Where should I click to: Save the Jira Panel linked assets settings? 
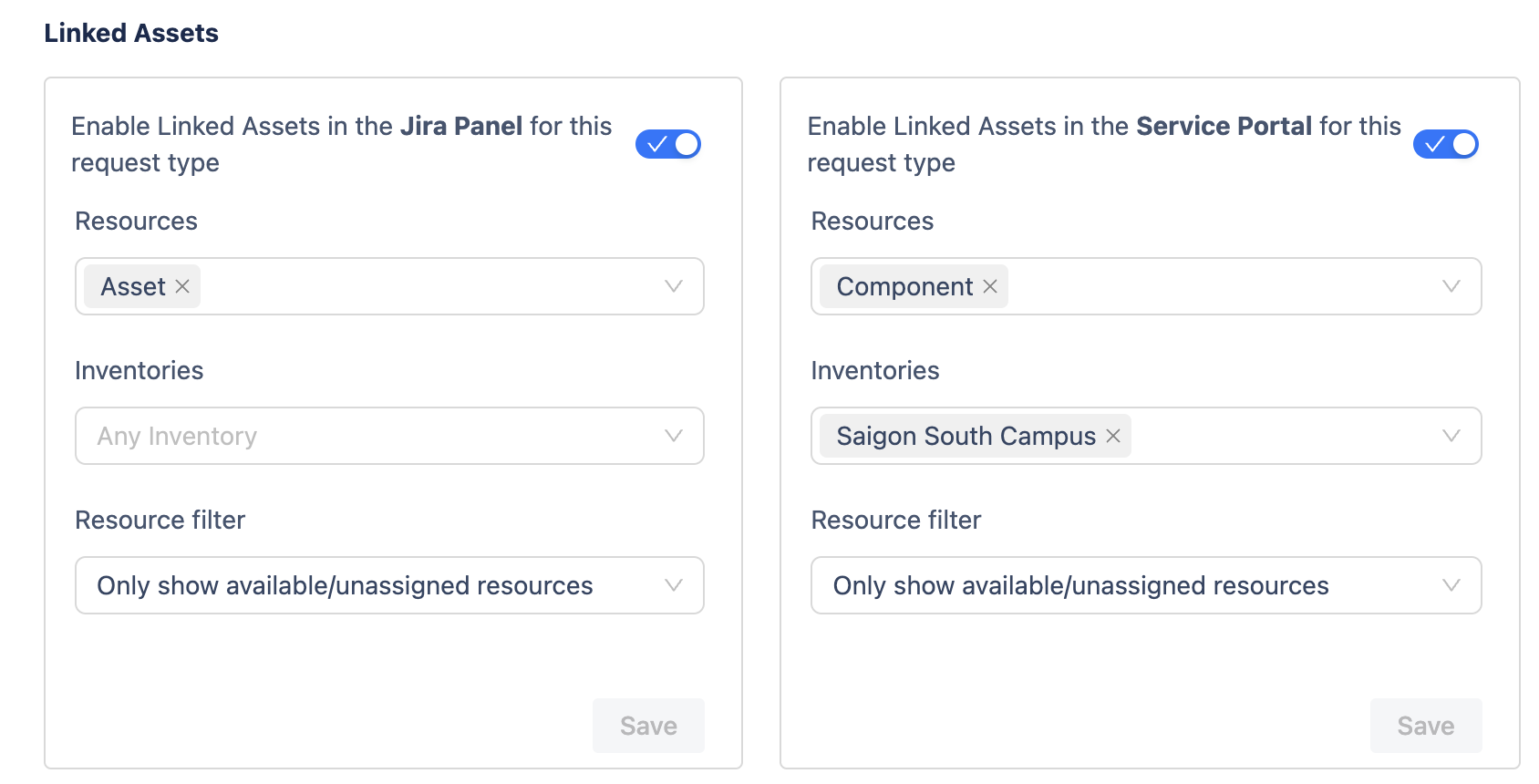click(x=648, y=726)
